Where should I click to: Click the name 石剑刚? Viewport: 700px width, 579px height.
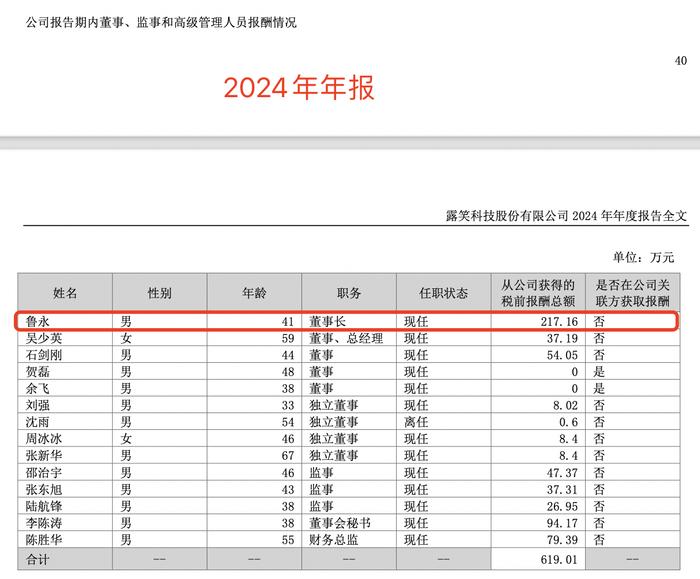pyautogui.click(x=44, y=355)
